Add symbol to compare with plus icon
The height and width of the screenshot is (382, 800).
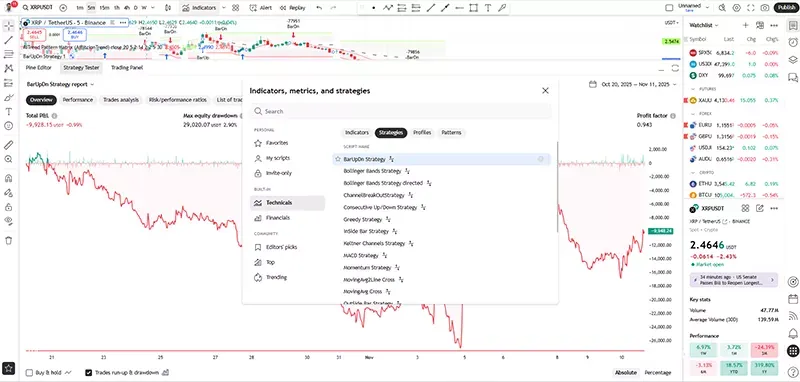pos(63,8)
